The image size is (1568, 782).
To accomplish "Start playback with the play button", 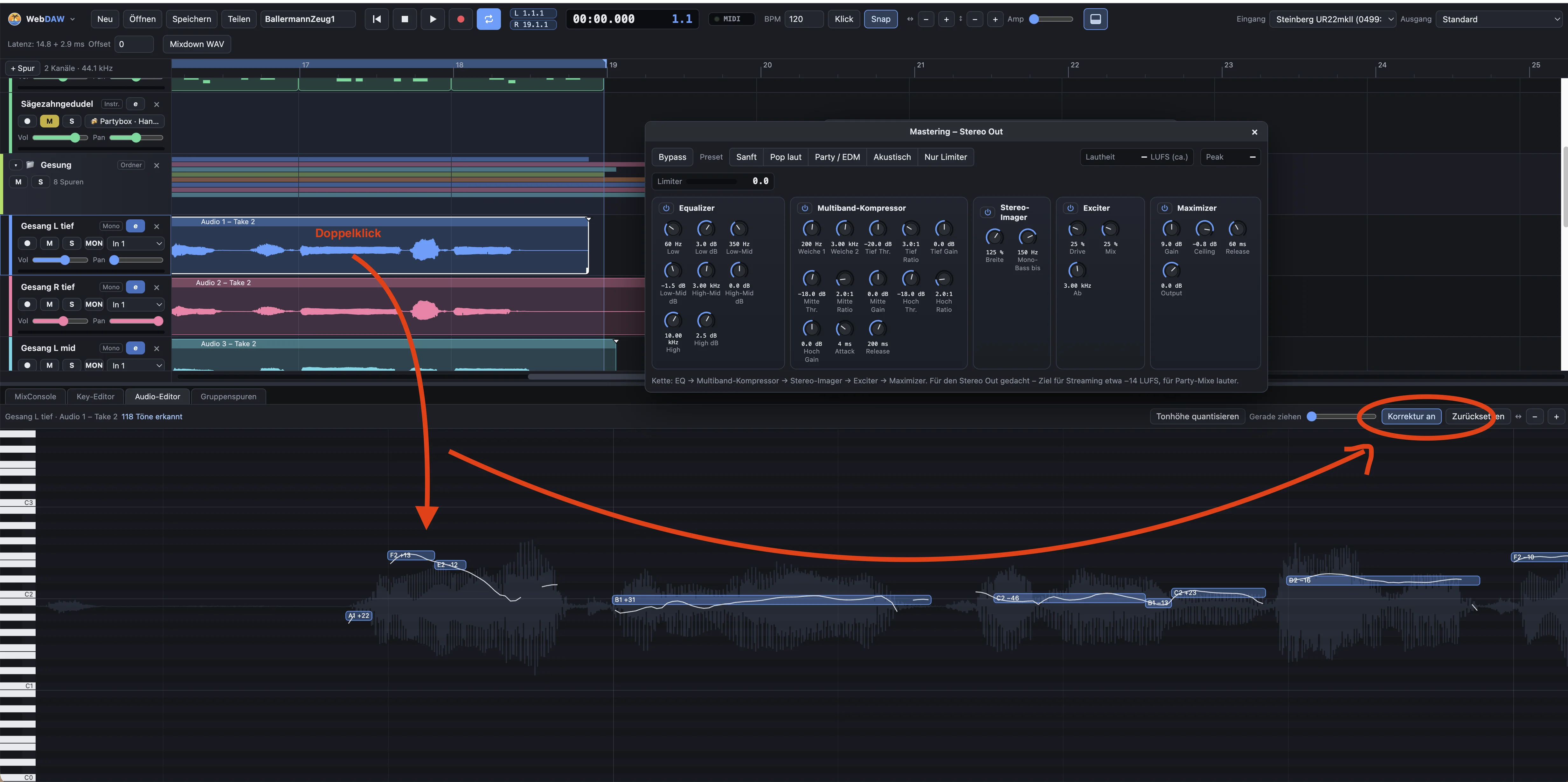I will [433, 19].
